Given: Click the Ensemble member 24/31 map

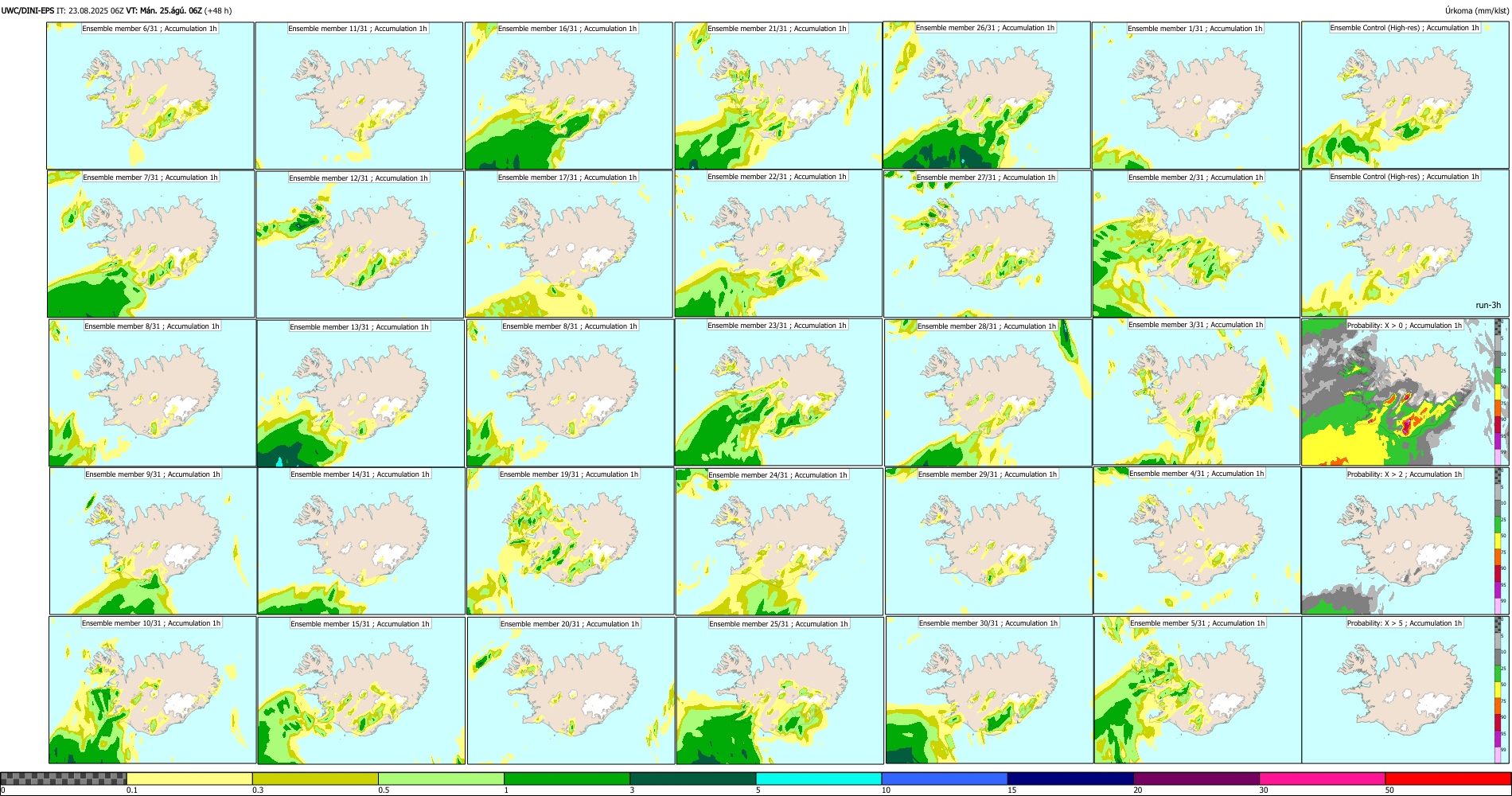Looking at the screenshot, I should click(780, 541).
